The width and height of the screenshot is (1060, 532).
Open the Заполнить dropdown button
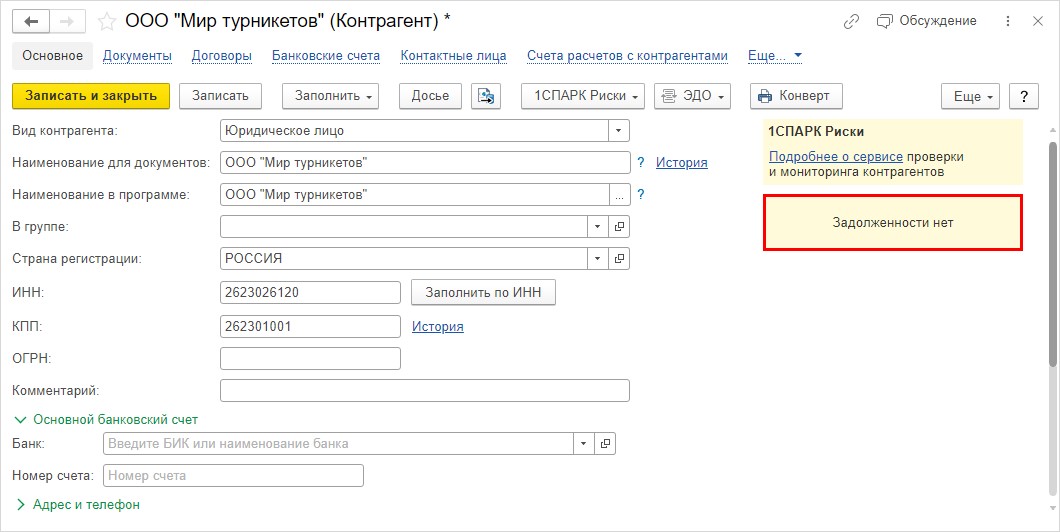click(x=331, y=96)
